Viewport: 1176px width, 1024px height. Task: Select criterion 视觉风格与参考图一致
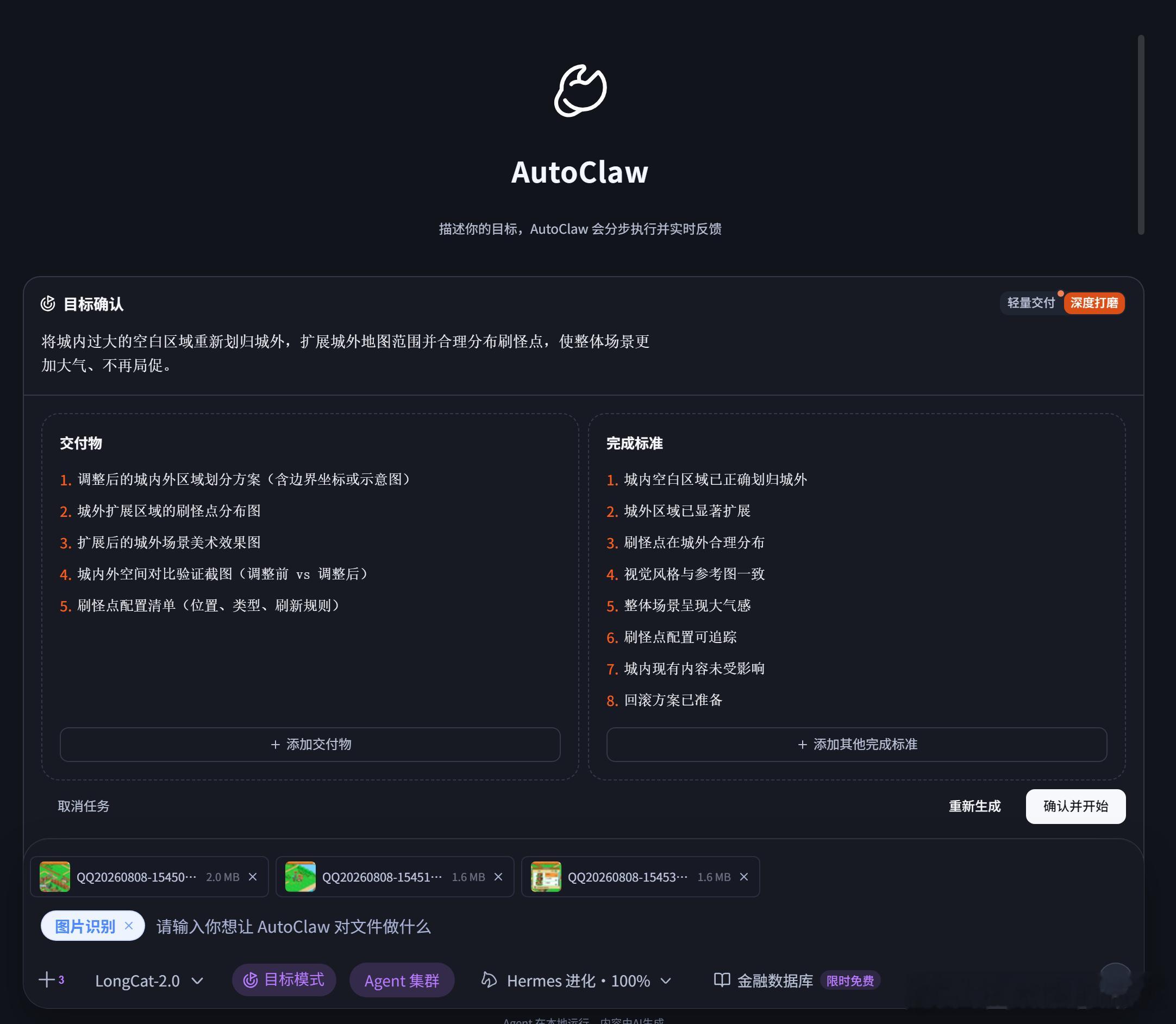[x=695, y=574]
